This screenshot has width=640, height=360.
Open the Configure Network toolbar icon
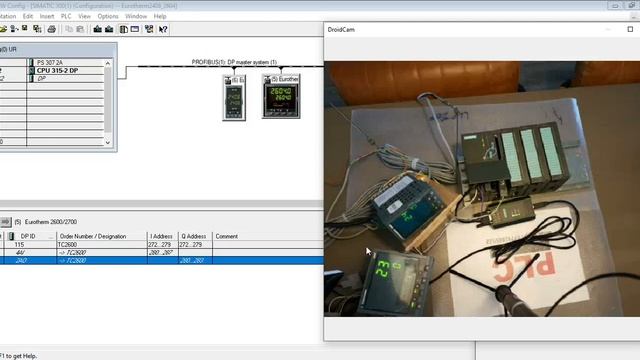(x=149, y=29)
